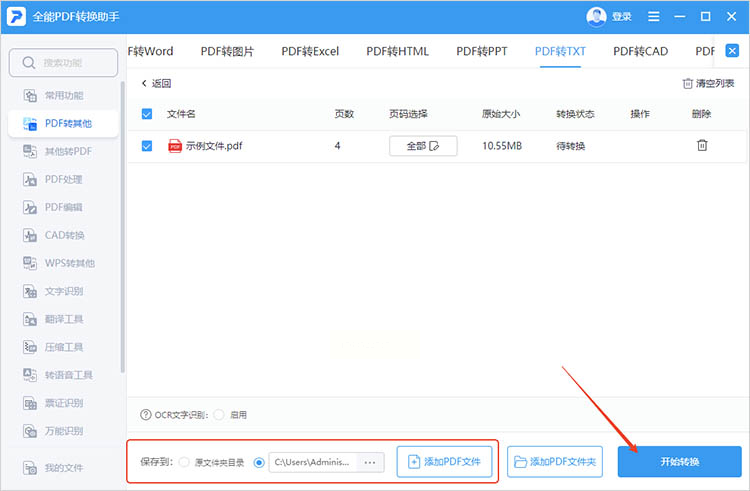The height and width of the screenshot is (491, 750).
Task: Click the OCR文字识别 help question-mark icon
Action: 145,415
